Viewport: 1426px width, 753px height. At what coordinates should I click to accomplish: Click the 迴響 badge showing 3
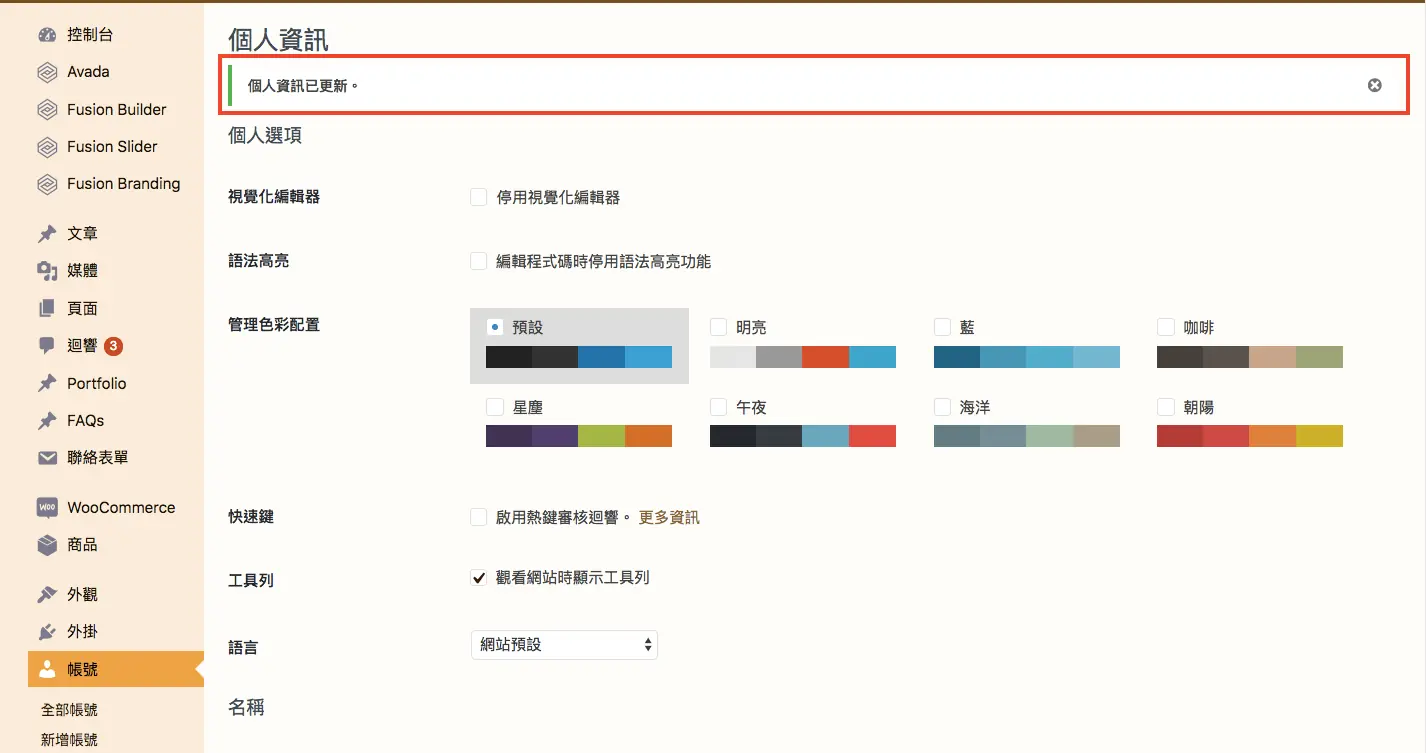tap(113, 347)
